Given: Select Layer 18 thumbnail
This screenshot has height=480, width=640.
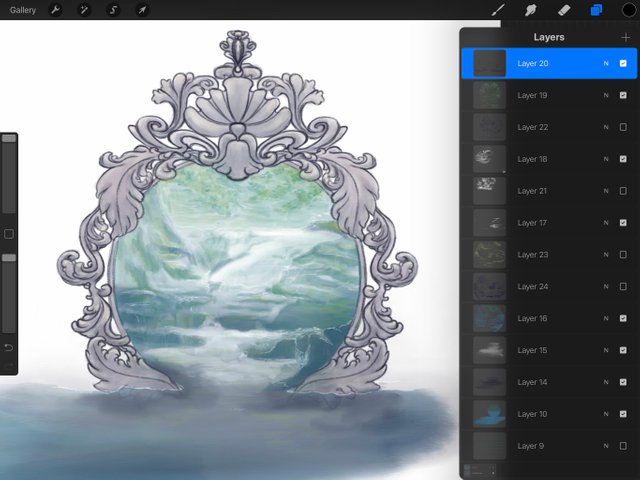Looking at the screenshot, I should [489, 159].
